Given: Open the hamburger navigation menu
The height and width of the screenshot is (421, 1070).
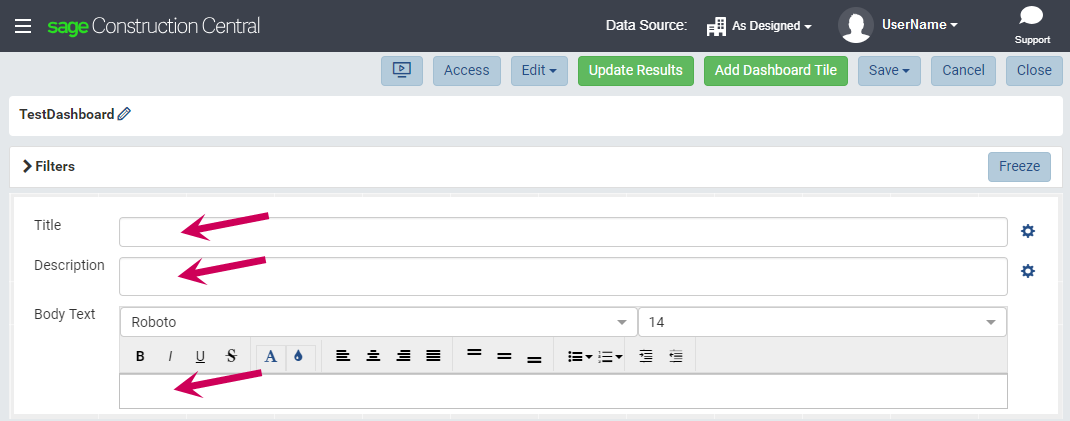Looking at the screenshot, I should pyautogui.click(x=23, y=26).
